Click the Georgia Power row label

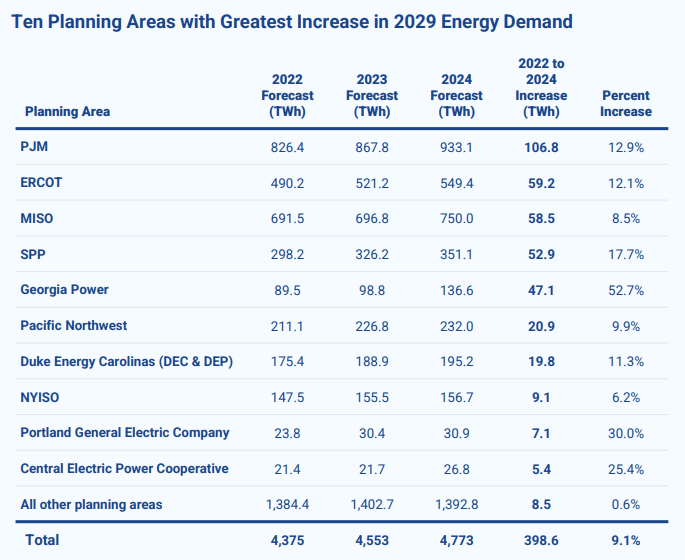point(64,290)
